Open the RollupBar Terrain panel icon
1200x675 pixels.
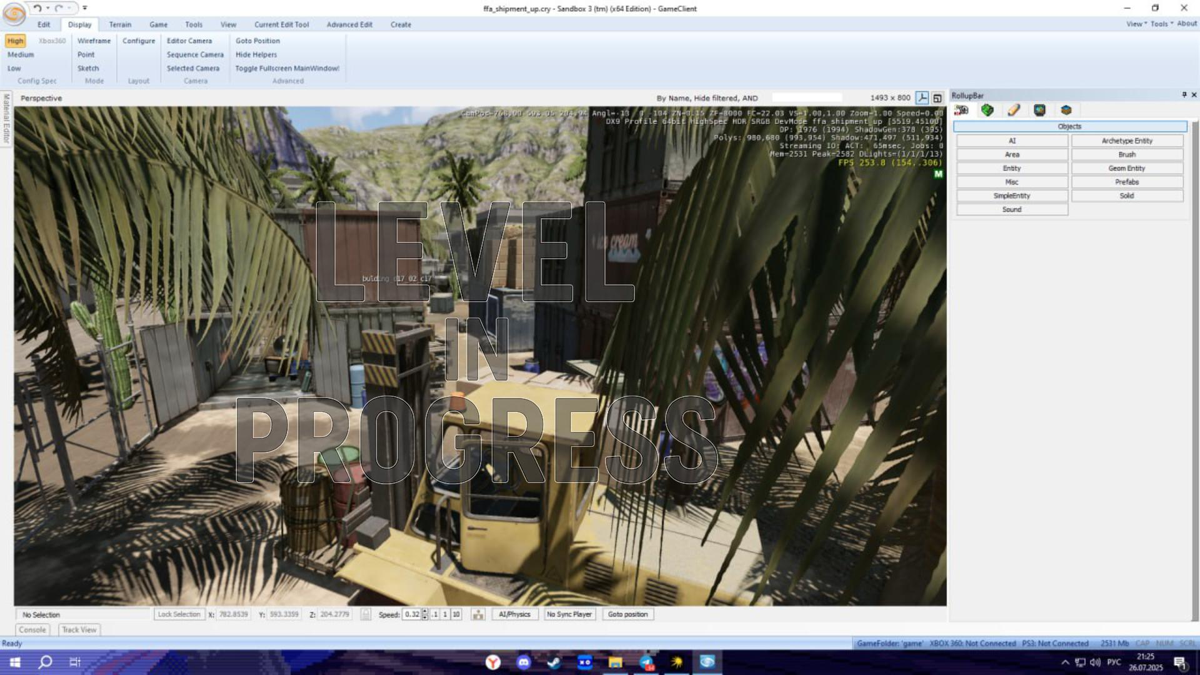(x=988, y=110)
